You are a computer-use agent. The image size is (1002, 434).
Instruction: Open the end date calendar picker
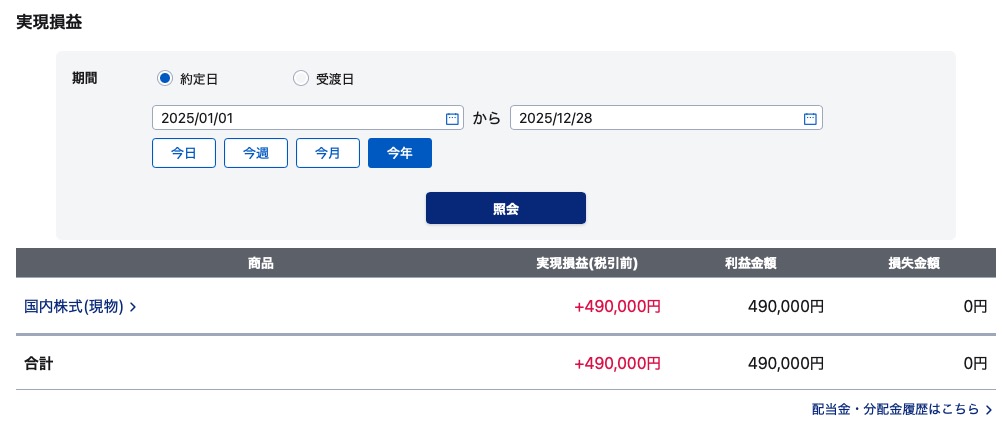pyautogui.click(x=810, y=118)
